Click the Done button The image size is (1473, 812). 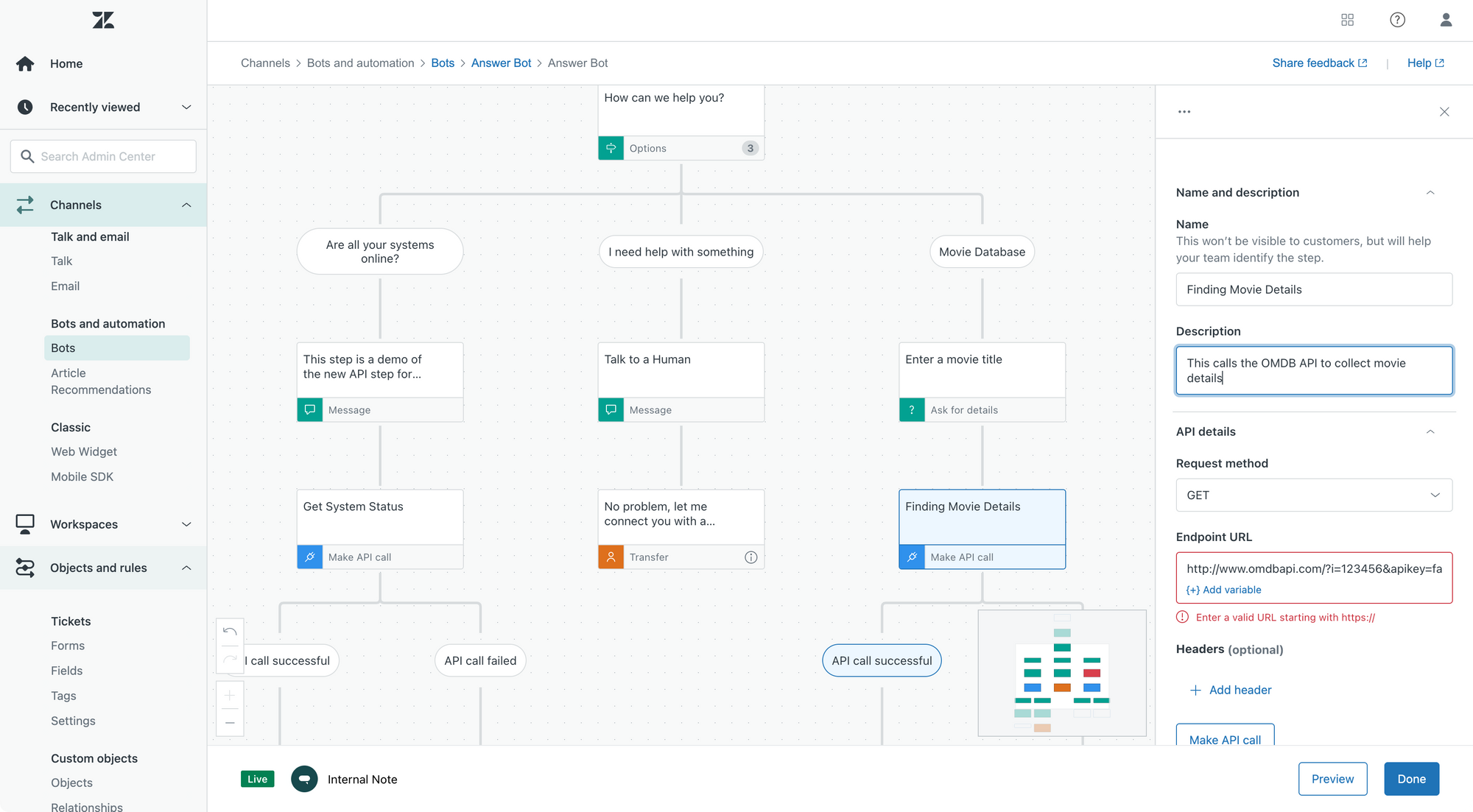[x=1411, y=779]
